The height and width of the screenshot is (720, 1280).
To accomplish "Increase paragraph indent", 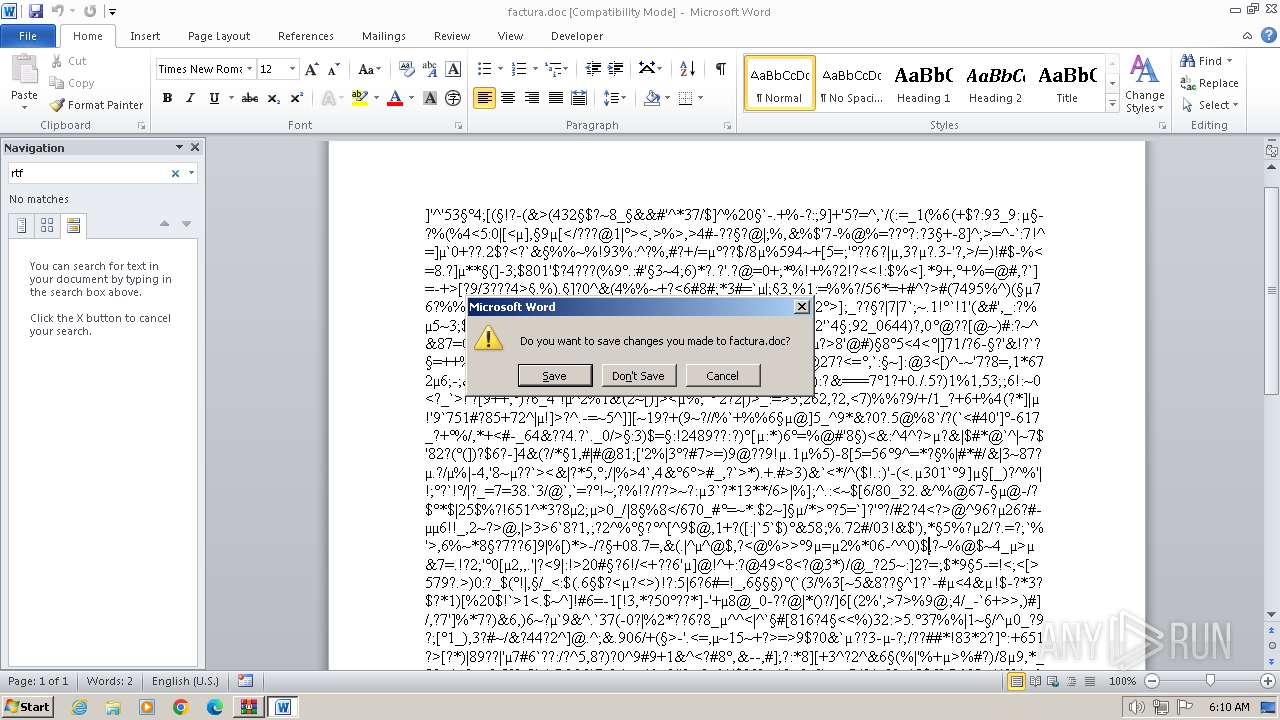I will tap(616, 69).
